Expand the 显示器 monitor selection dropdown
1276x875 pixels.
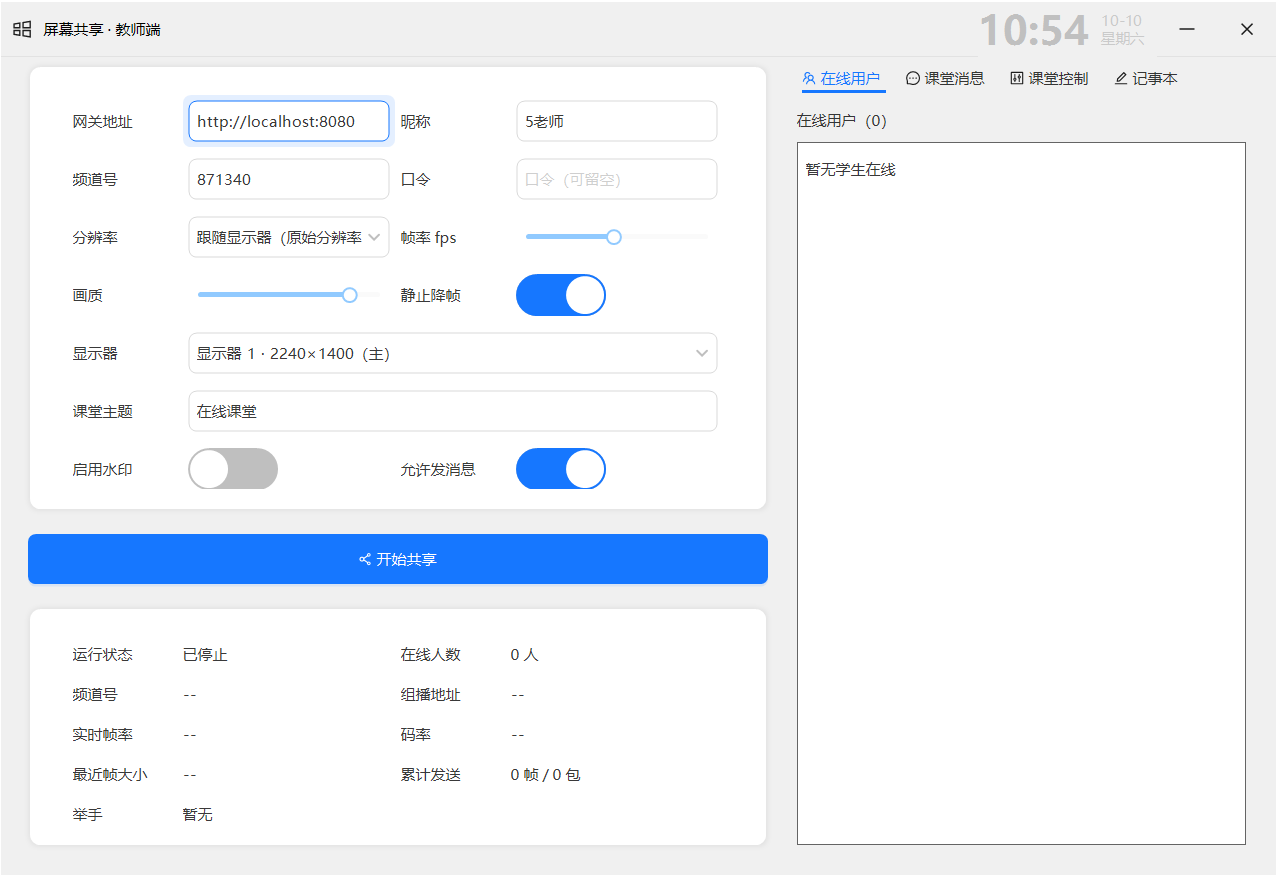[x=453, y=353]
